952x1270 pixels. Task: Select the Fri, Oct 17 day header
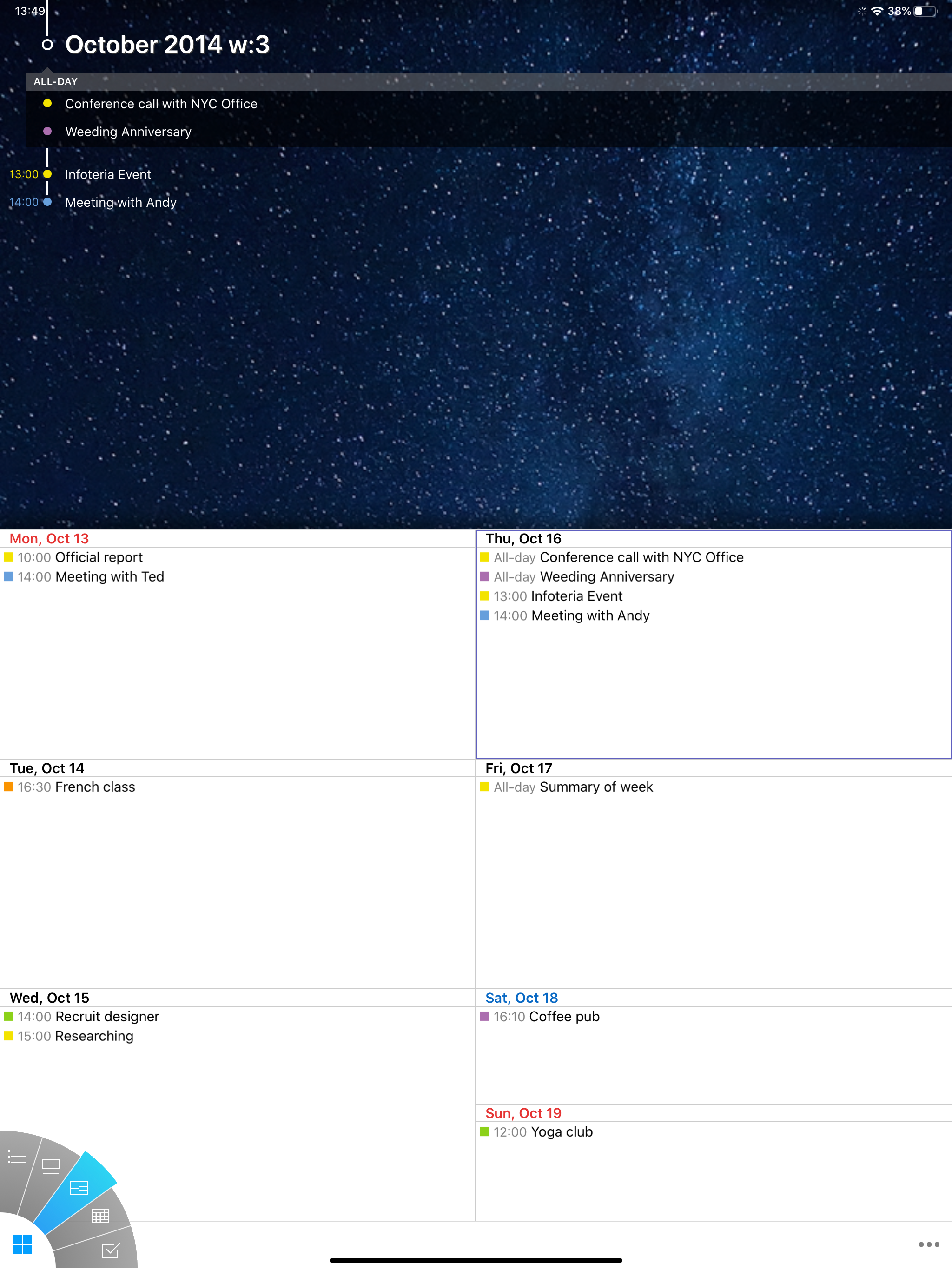(x=518, y=768)
